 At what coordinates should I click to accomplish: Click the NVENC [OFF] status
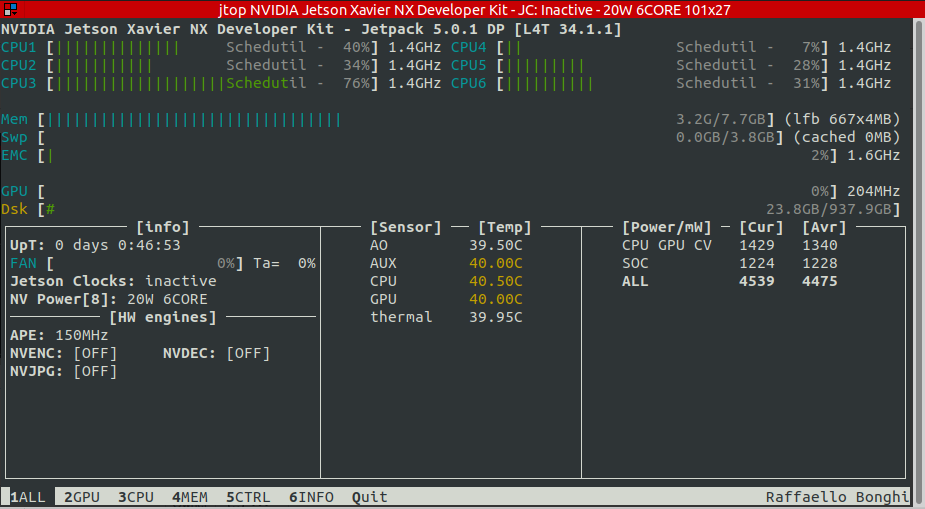[x=95, y=353]
